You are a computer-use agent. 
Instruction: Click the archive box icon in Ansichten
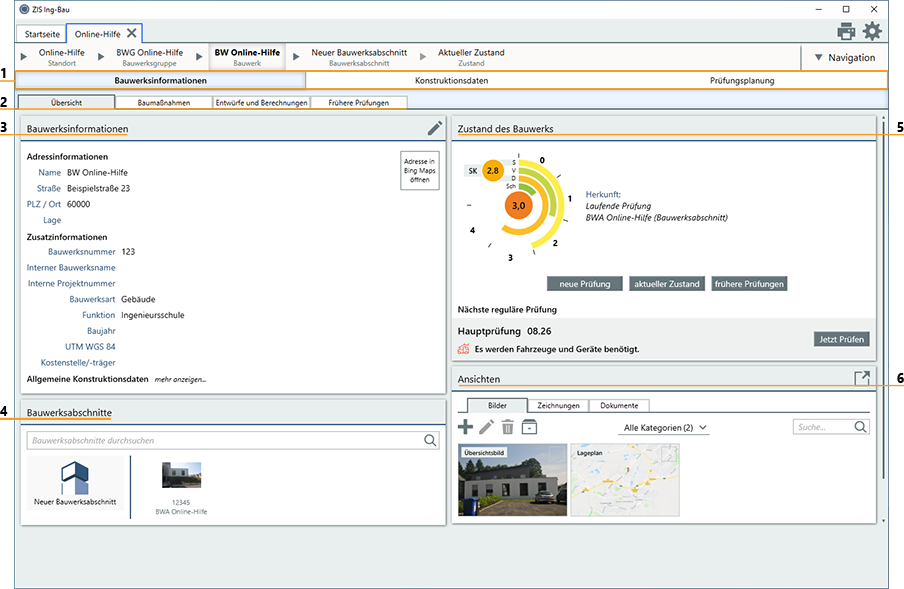pos(529,427)
